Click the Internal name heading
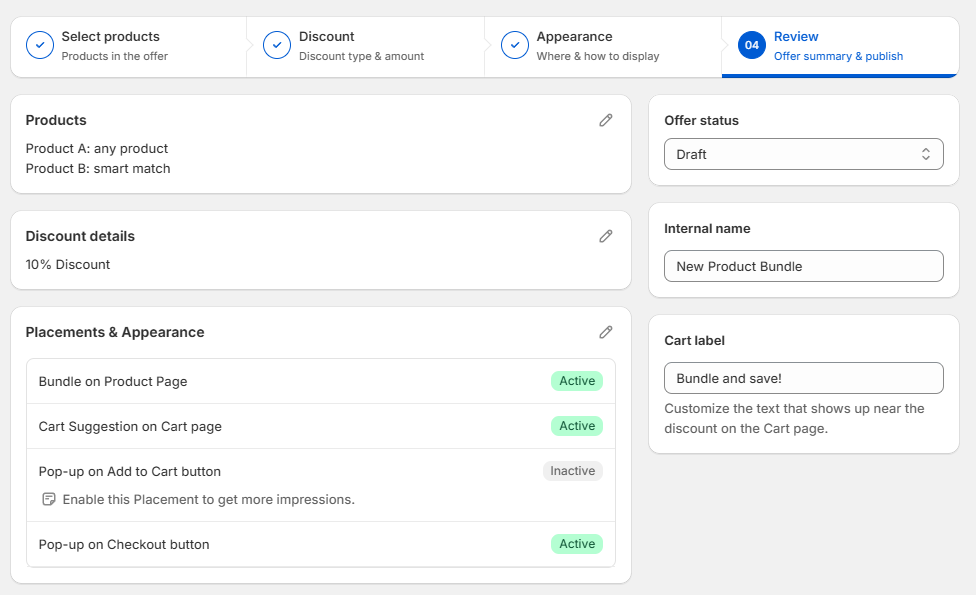Screen dimensions: 976x595 coord(706,228)
